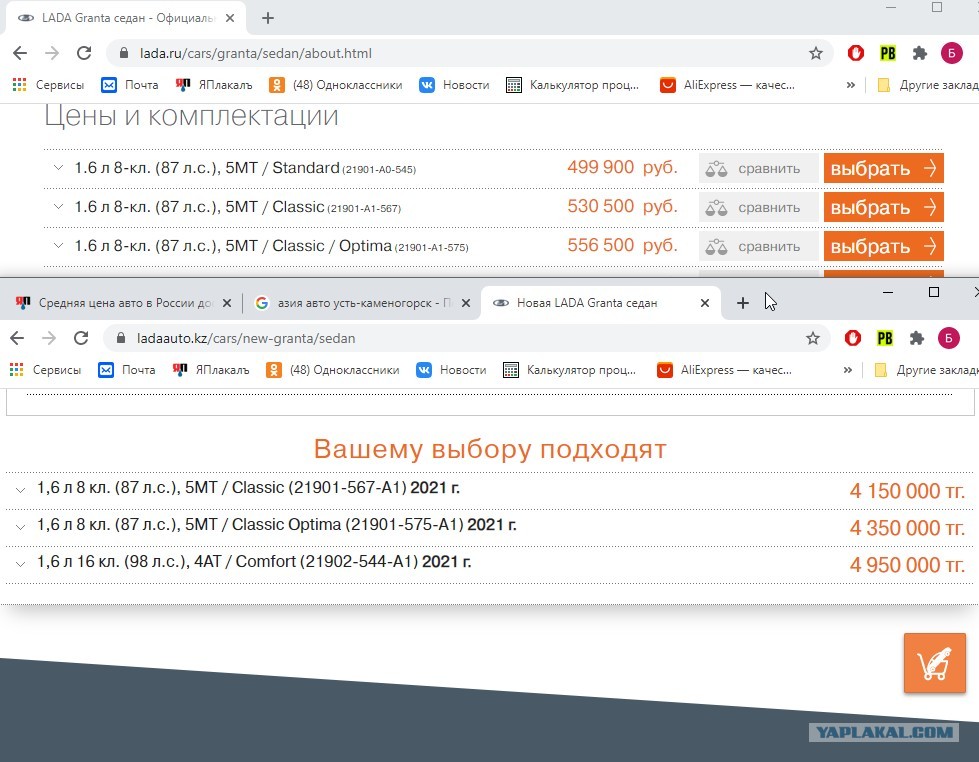Screen dimensions: 979x762
Task: Open Одноклассники bookmark in ladaauto.kz window
Action: [x=332, y=370]
